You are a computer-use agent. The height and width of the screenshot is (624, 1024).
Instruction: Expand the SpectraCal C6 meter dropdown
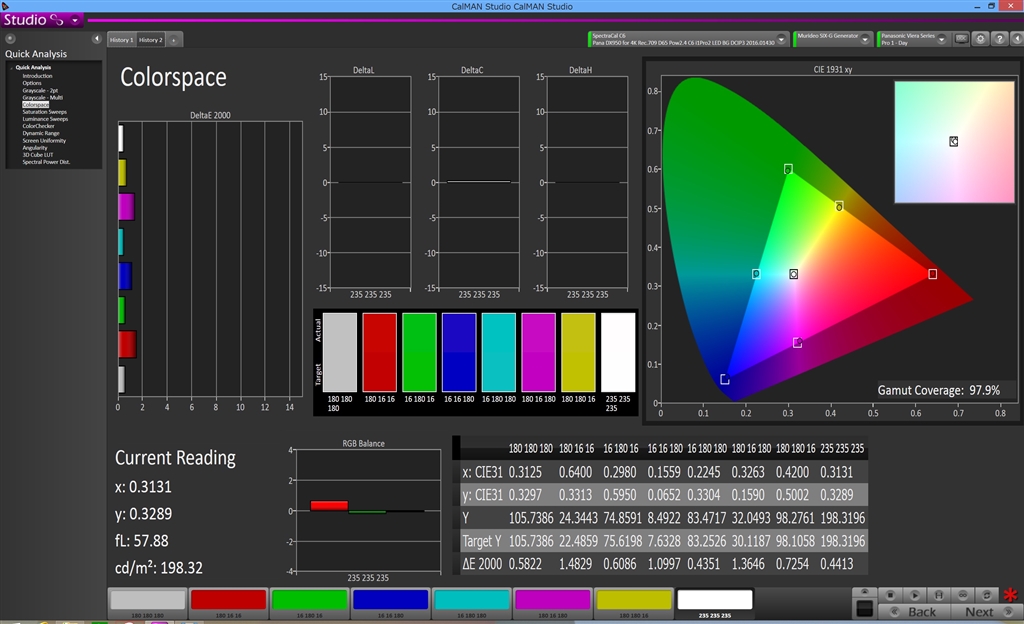tap(781, 39)
